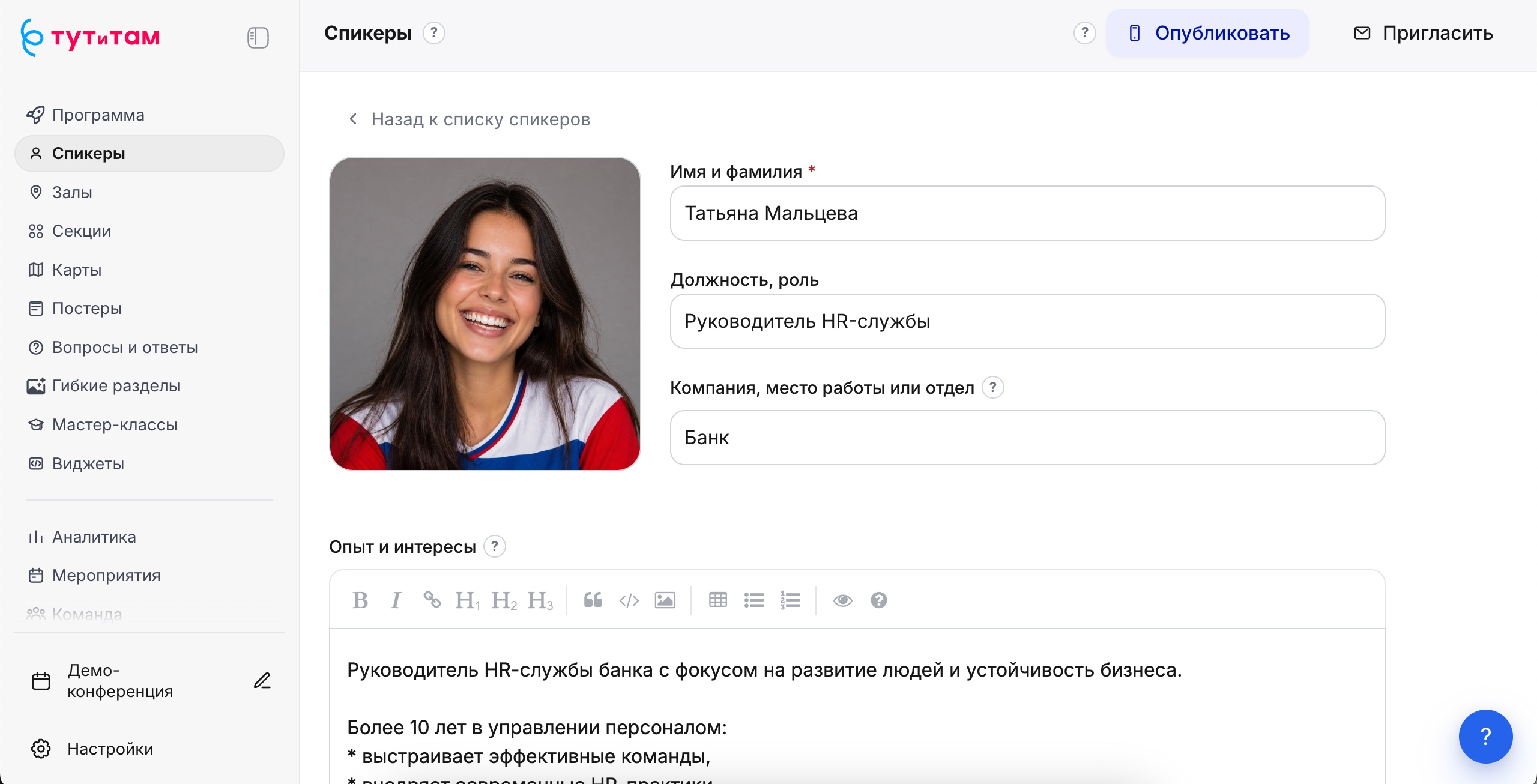Screen dimensions: 1537x784
Task: Click help icon beside Опыт и интересы
Action: point(494,546)
